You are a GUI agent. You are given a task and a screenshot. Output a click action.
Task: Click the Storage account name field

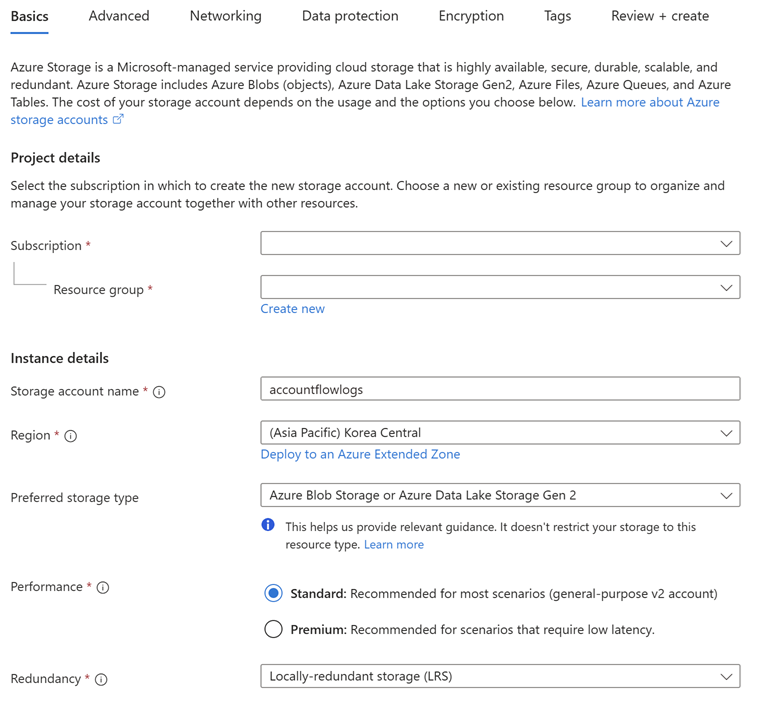pyautogui.click(x=500, y=389)
